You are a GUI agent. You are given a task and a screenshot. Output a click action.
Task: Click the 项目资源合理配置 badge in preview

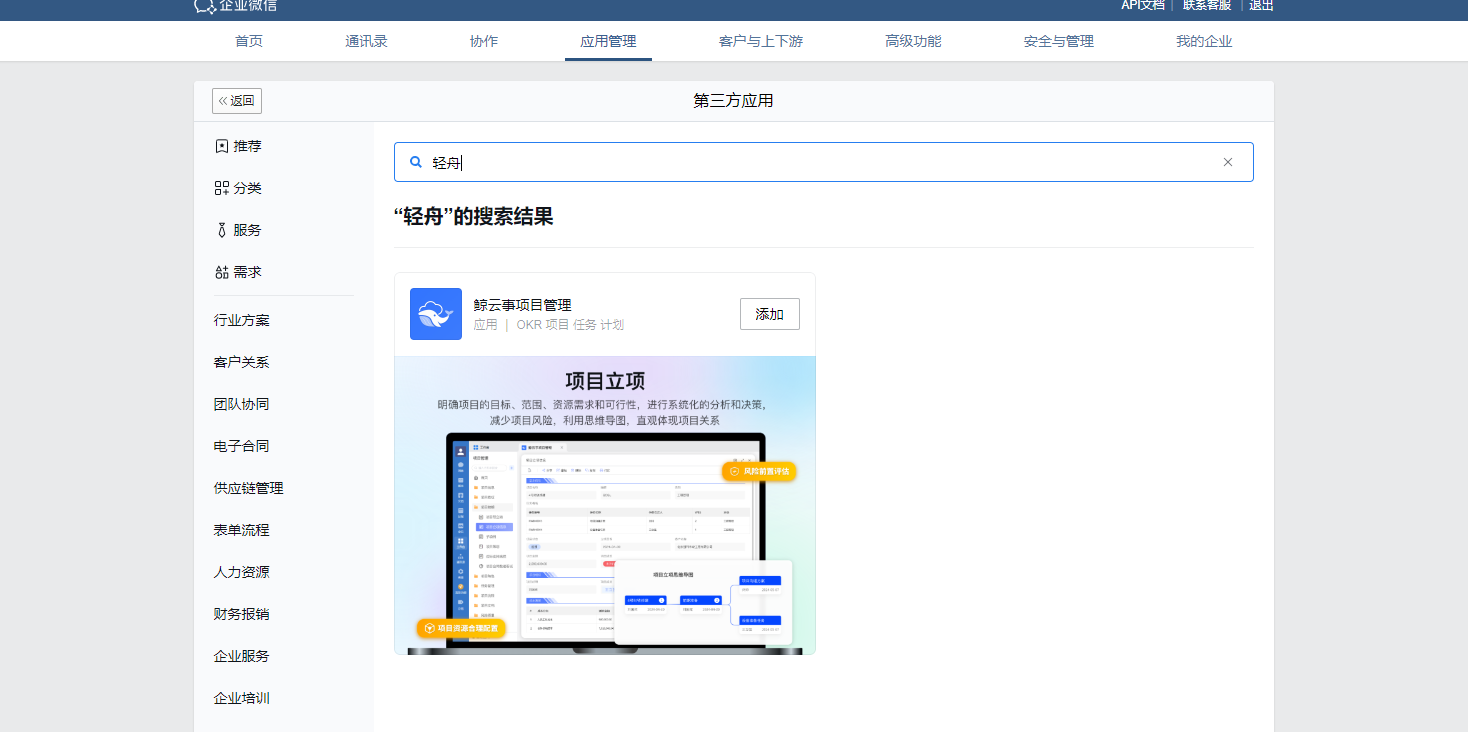(461, 628)
